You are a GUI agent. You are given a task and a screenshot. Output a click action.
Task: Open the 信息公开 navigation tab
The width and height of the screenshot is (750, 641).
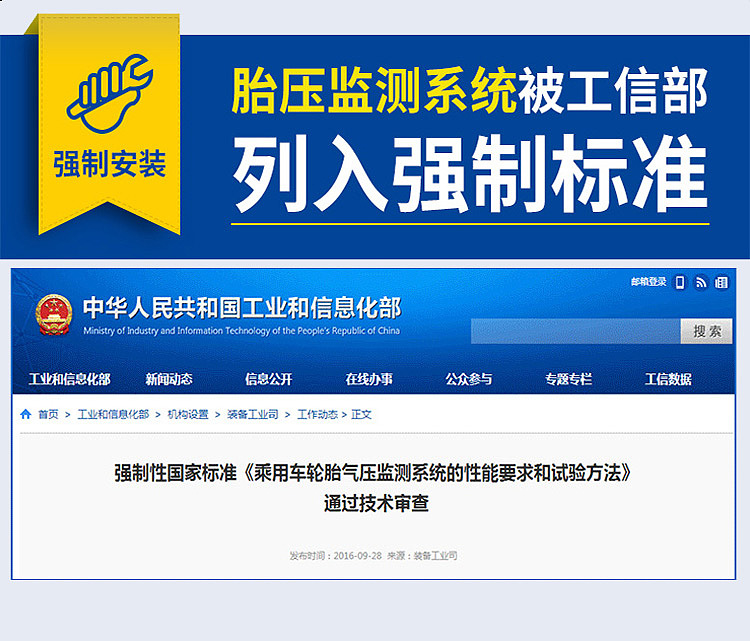point(269,379)
